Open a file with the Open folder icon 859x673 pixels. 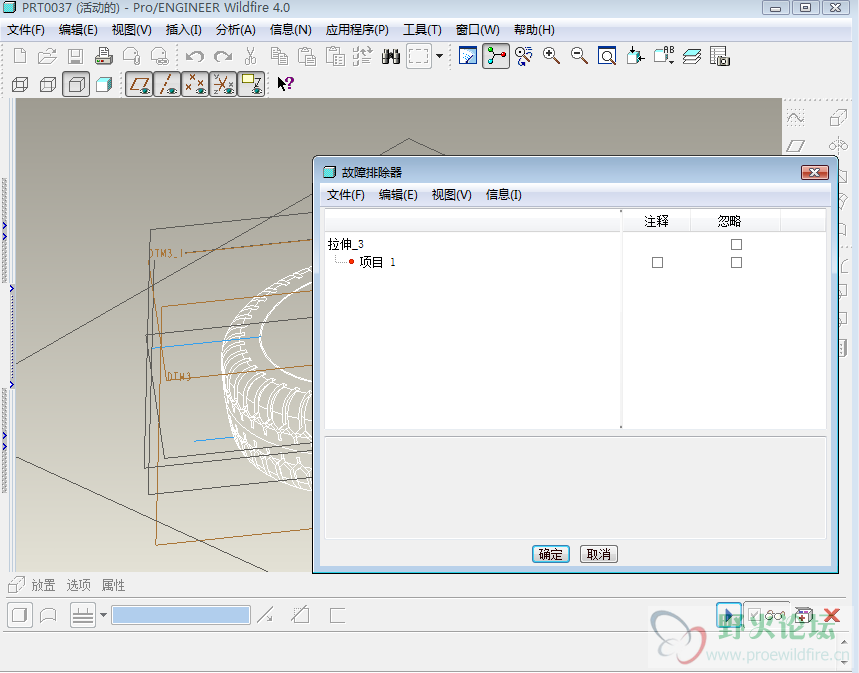pos(48,56)
